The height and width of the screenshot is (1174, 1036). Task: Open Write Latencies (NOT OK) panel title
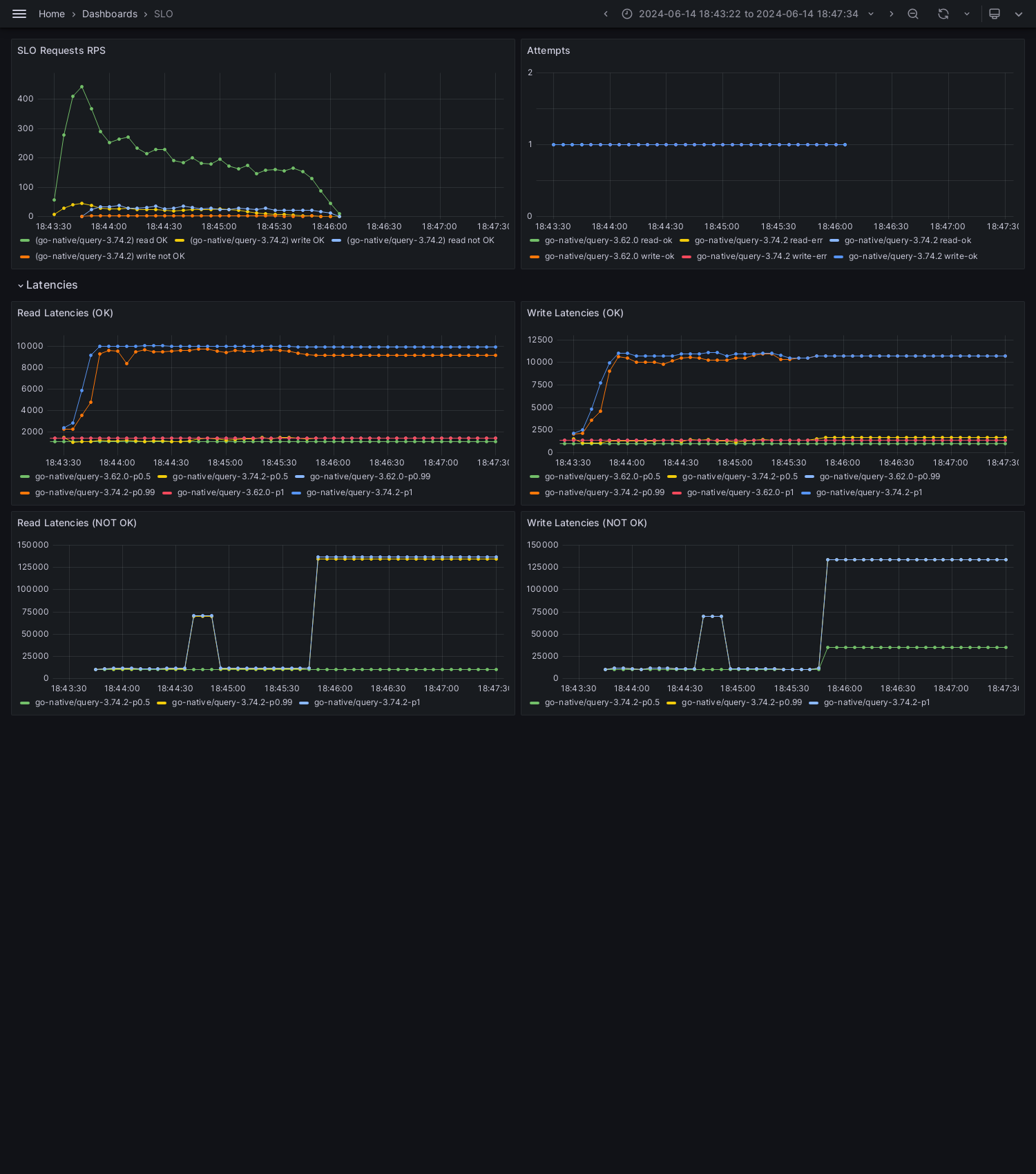pyautogui.click(x=587, y=523)
